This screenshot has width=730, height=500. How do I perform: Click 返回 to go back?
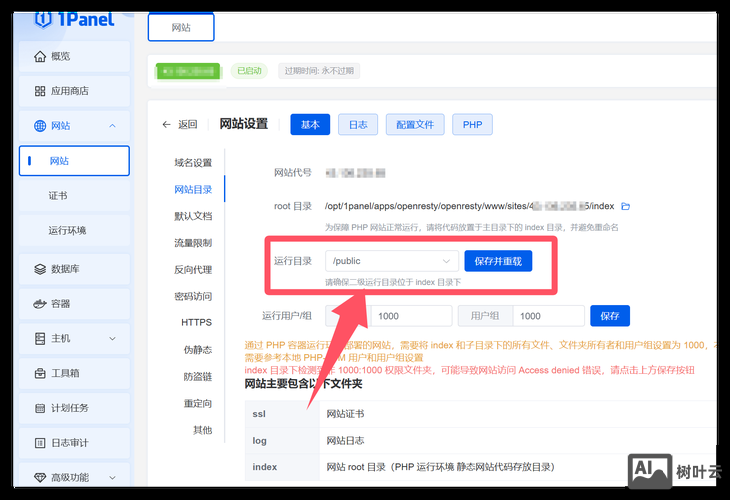point(188,124)
